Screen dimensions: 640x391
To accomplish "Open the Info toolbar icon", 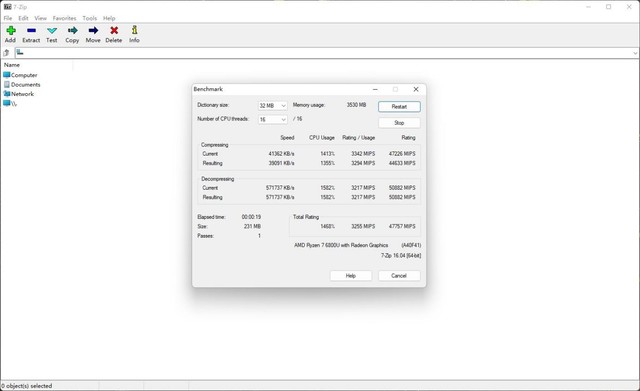I will coord(134,30).
